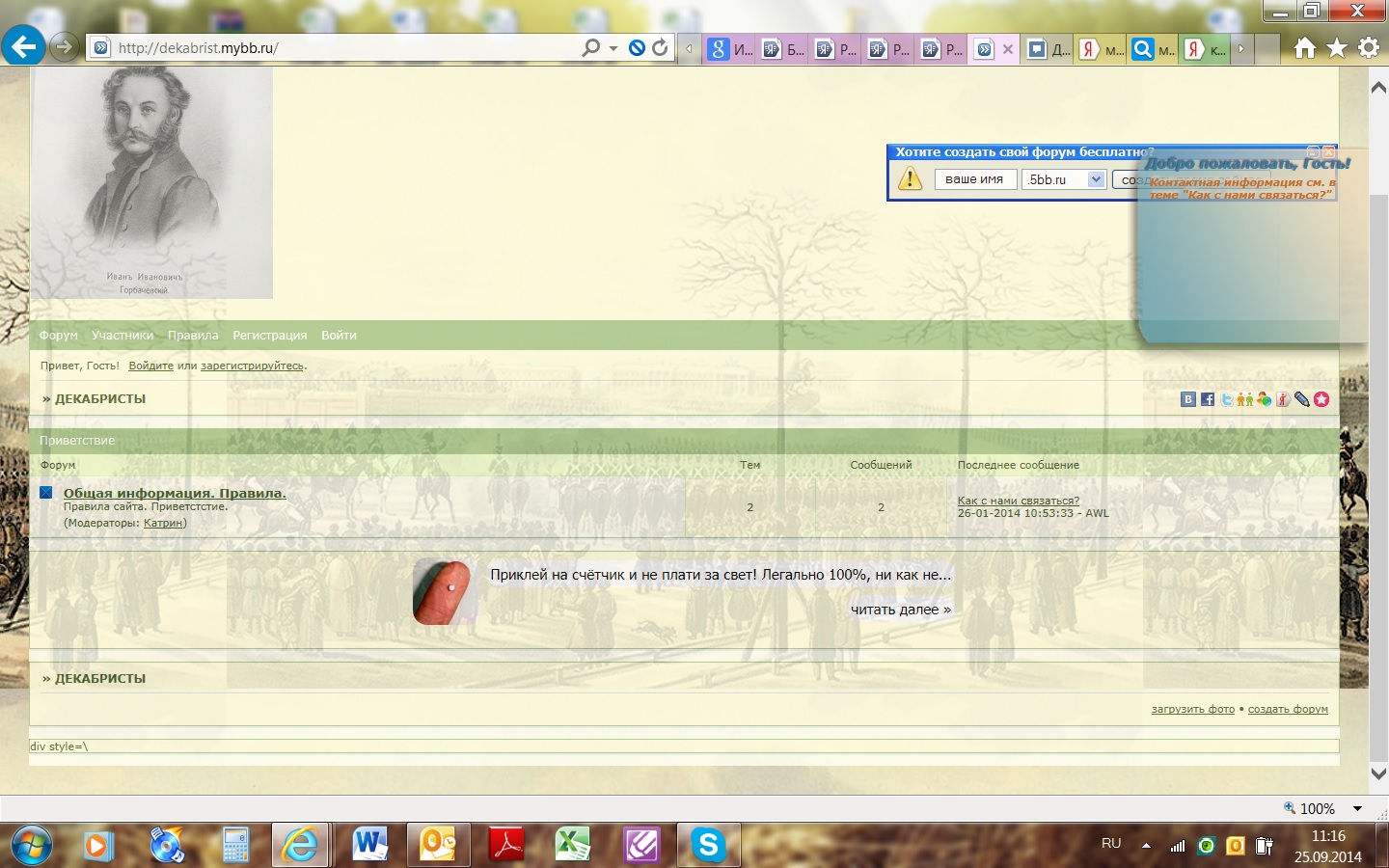Switch to the tab labeled 'Д...'
1389x868 pixels.
(x=1049, y=48)
